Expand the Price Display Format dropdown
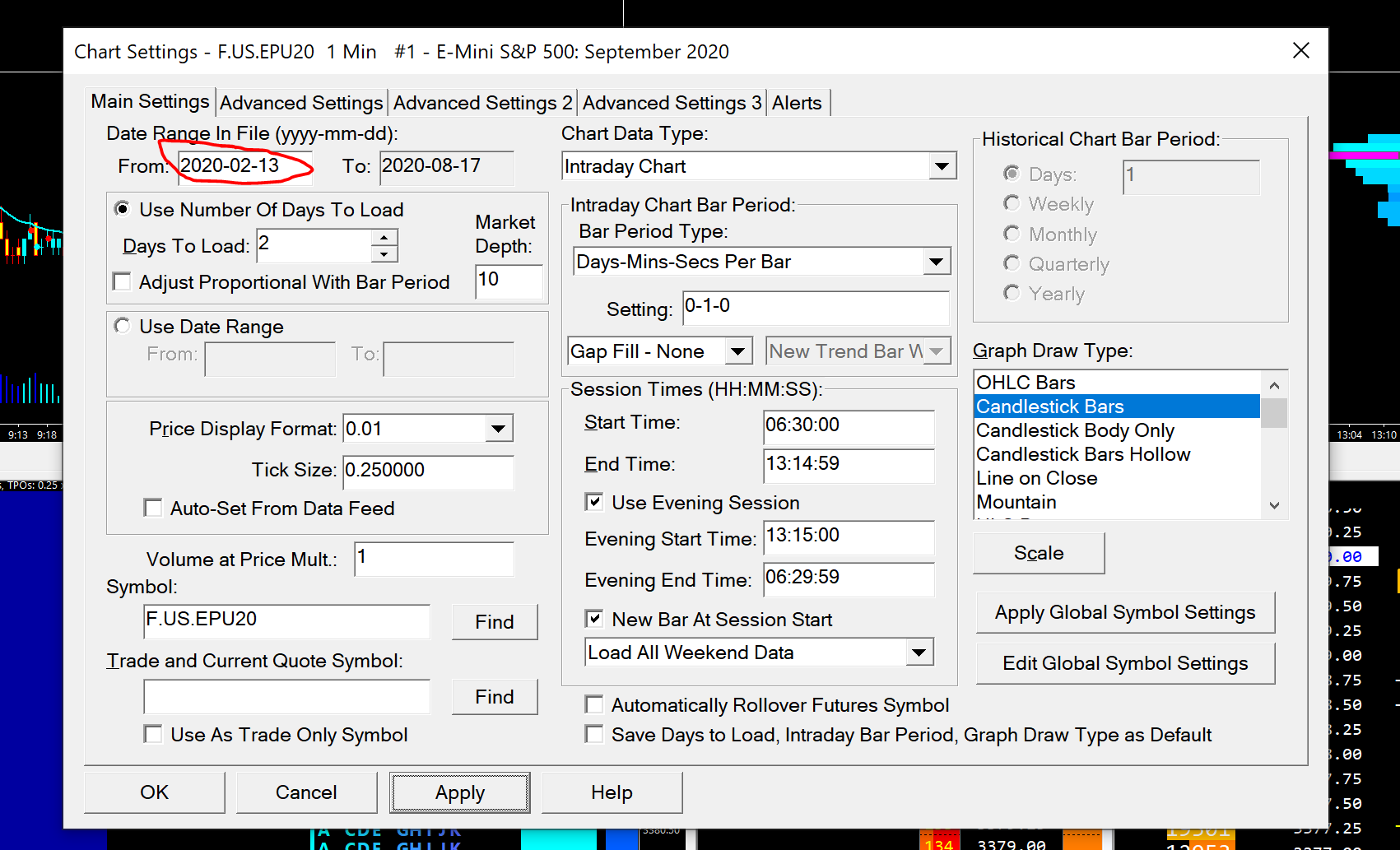Screen dimensions: 1400x850 tap(498, 429)
